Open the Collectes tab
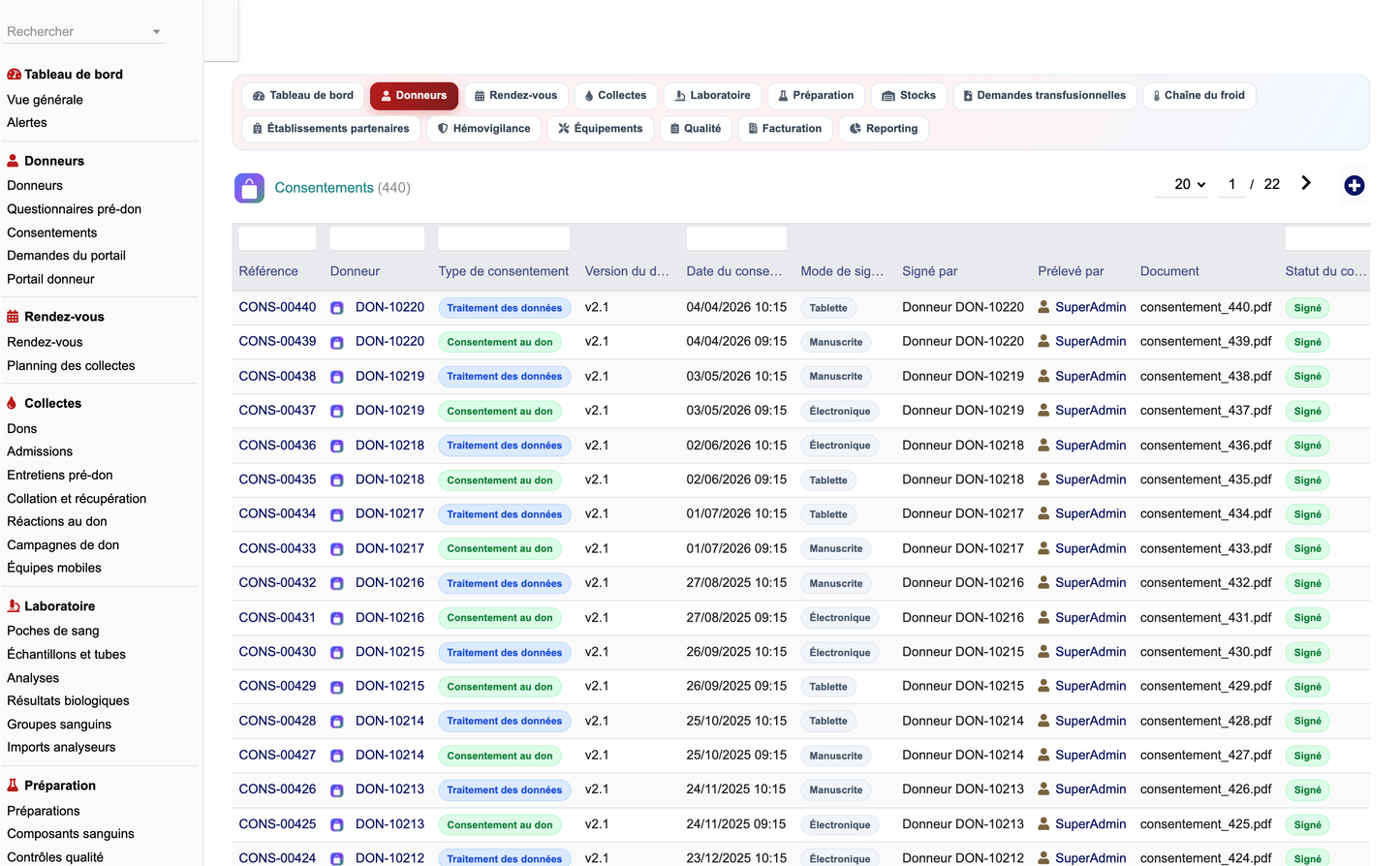 [x=615, y=96]
